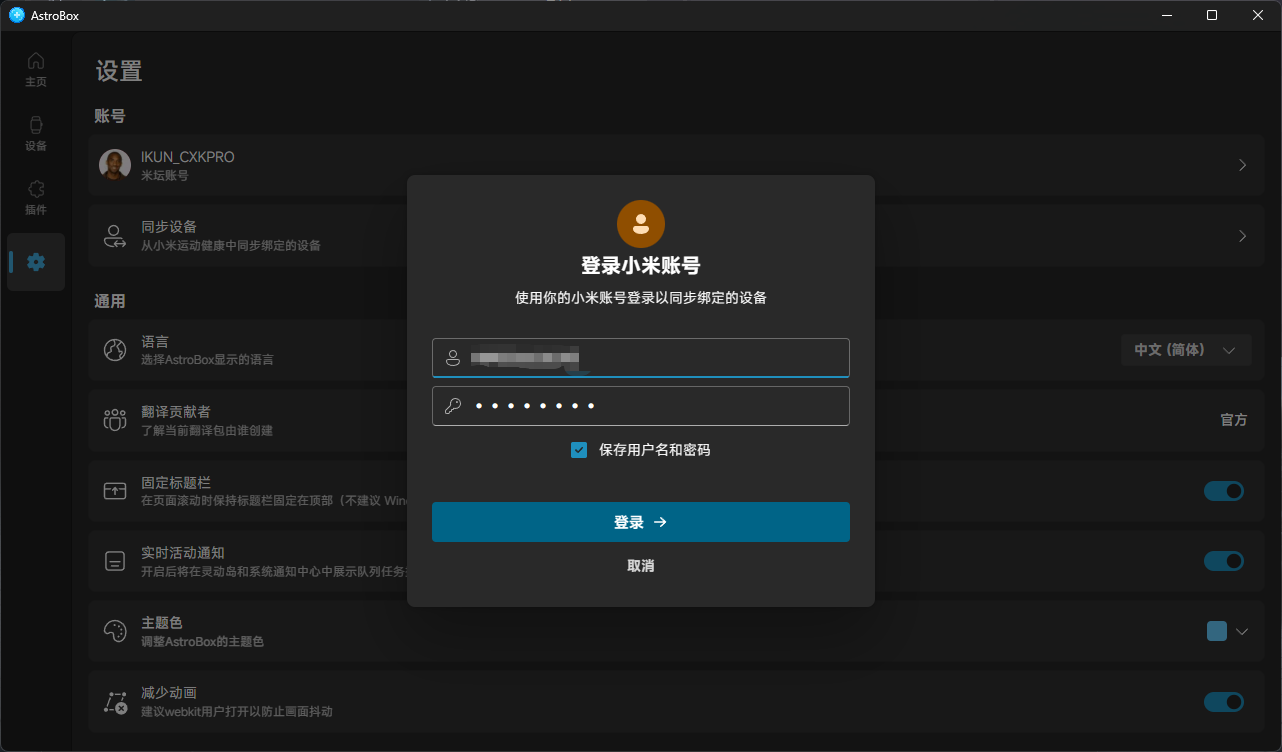Viewport: 1282px width, 752px height.
Task: Click the IKUN_CXKPRO profile avatar
Action: tap(115, 165)
